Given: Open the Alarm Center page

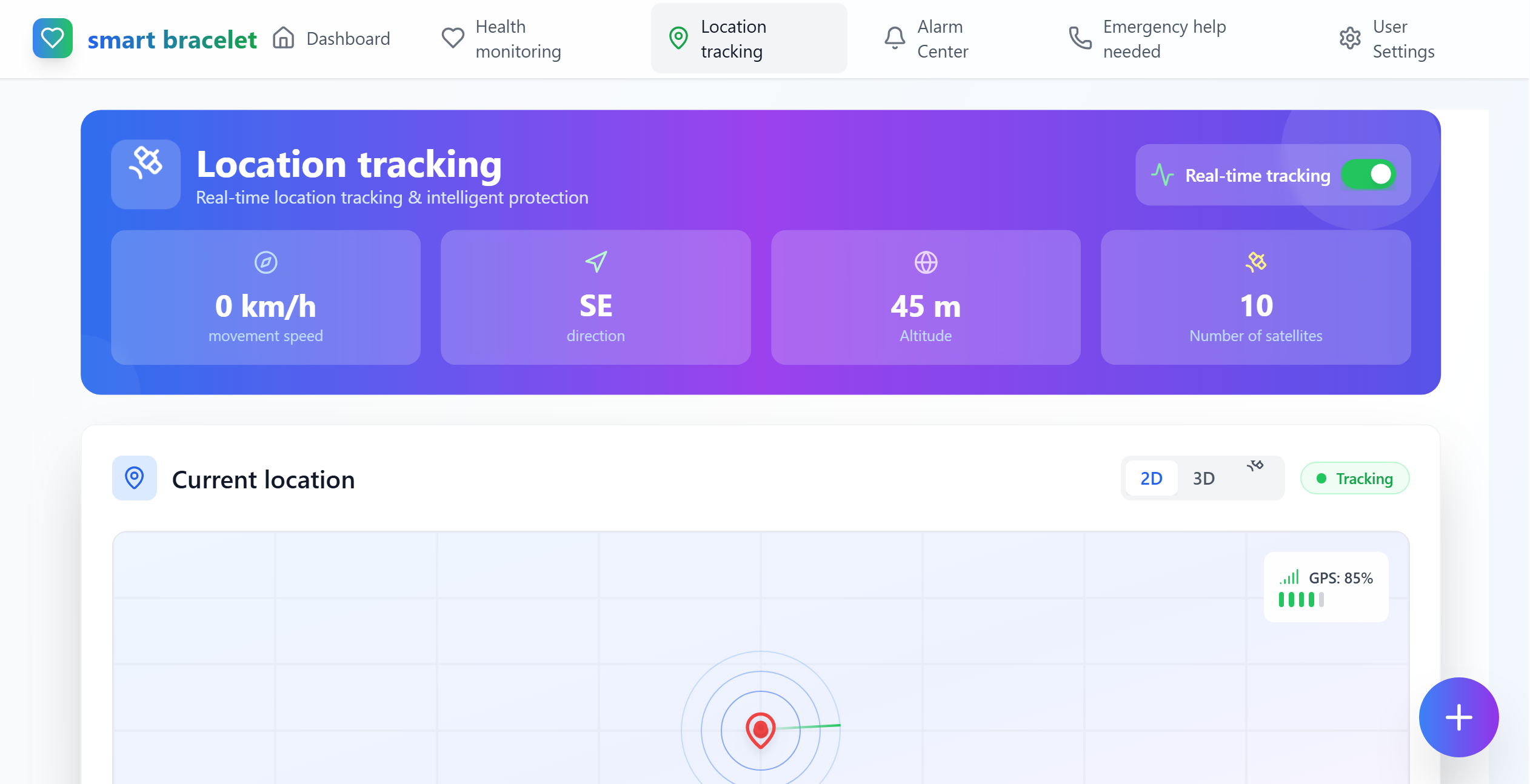Looking at the screenshot, I should (926, 38).
